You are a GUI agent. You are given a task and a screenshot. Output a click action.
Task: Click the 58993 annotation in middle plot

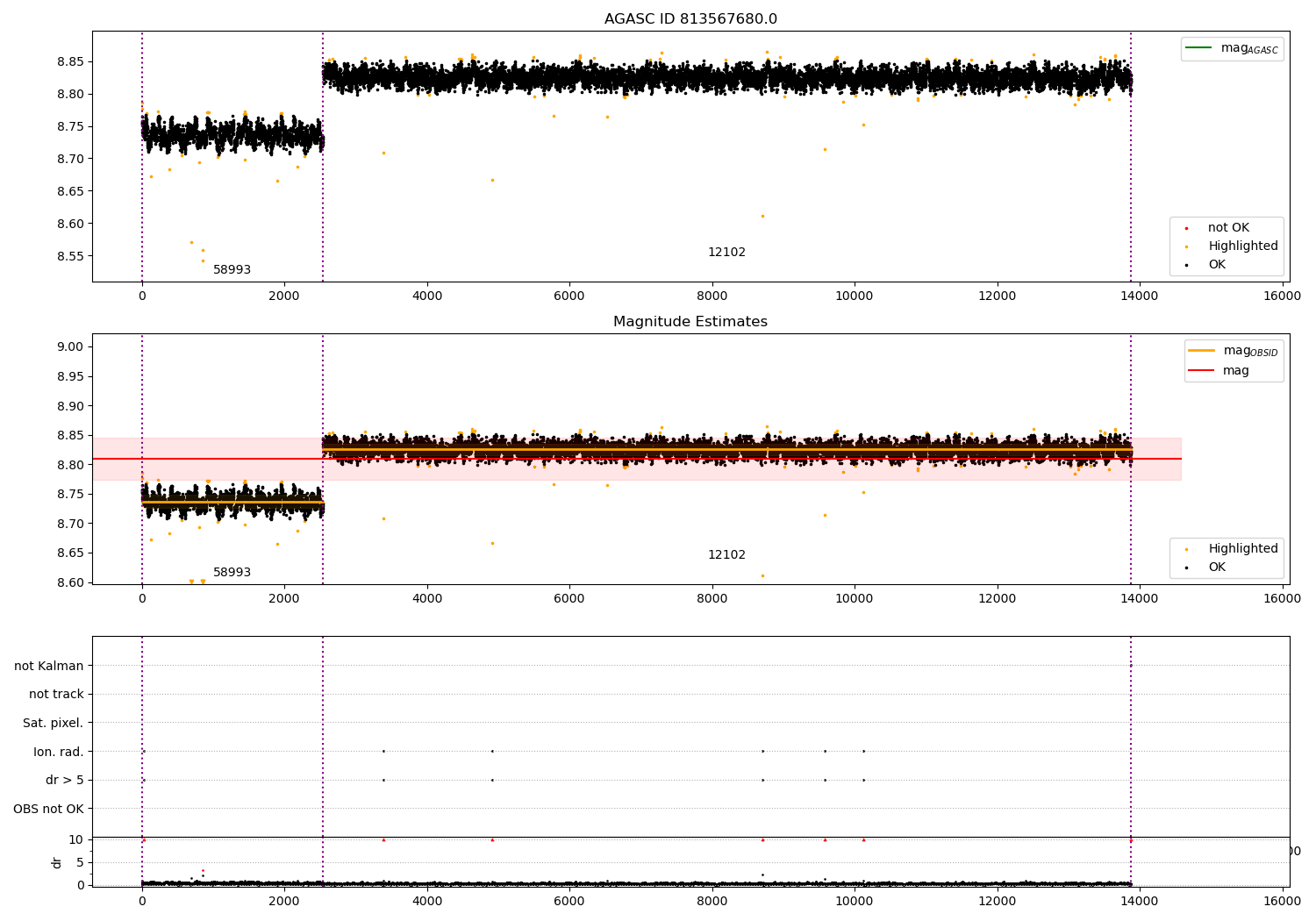(232, 573)
